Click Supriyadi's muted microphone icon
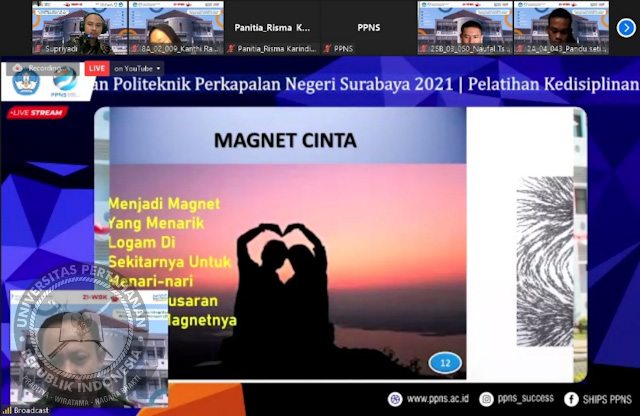Image resolution: width=640 pixels, height=416 pixels. point(39,49)
